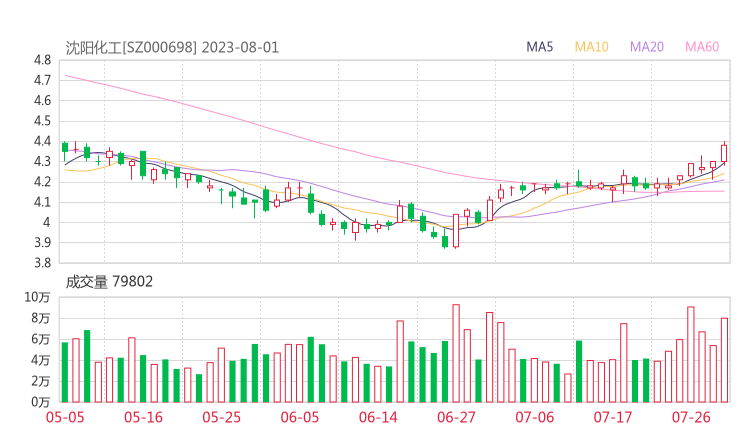Select the last volume bar on the right
740x440 pixels.
coord(724,360)
